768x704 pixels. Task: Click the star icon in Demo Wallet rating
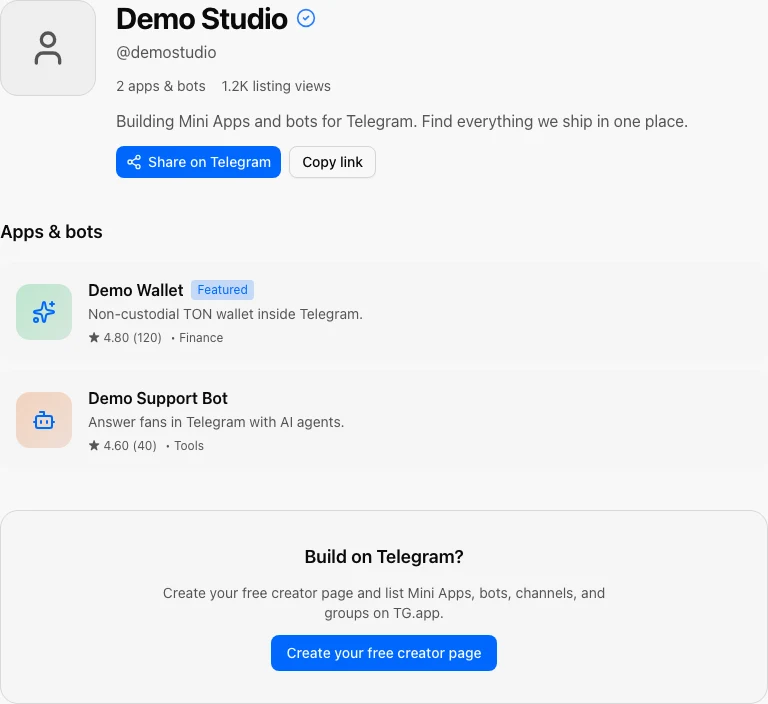[x=94, y=337]
